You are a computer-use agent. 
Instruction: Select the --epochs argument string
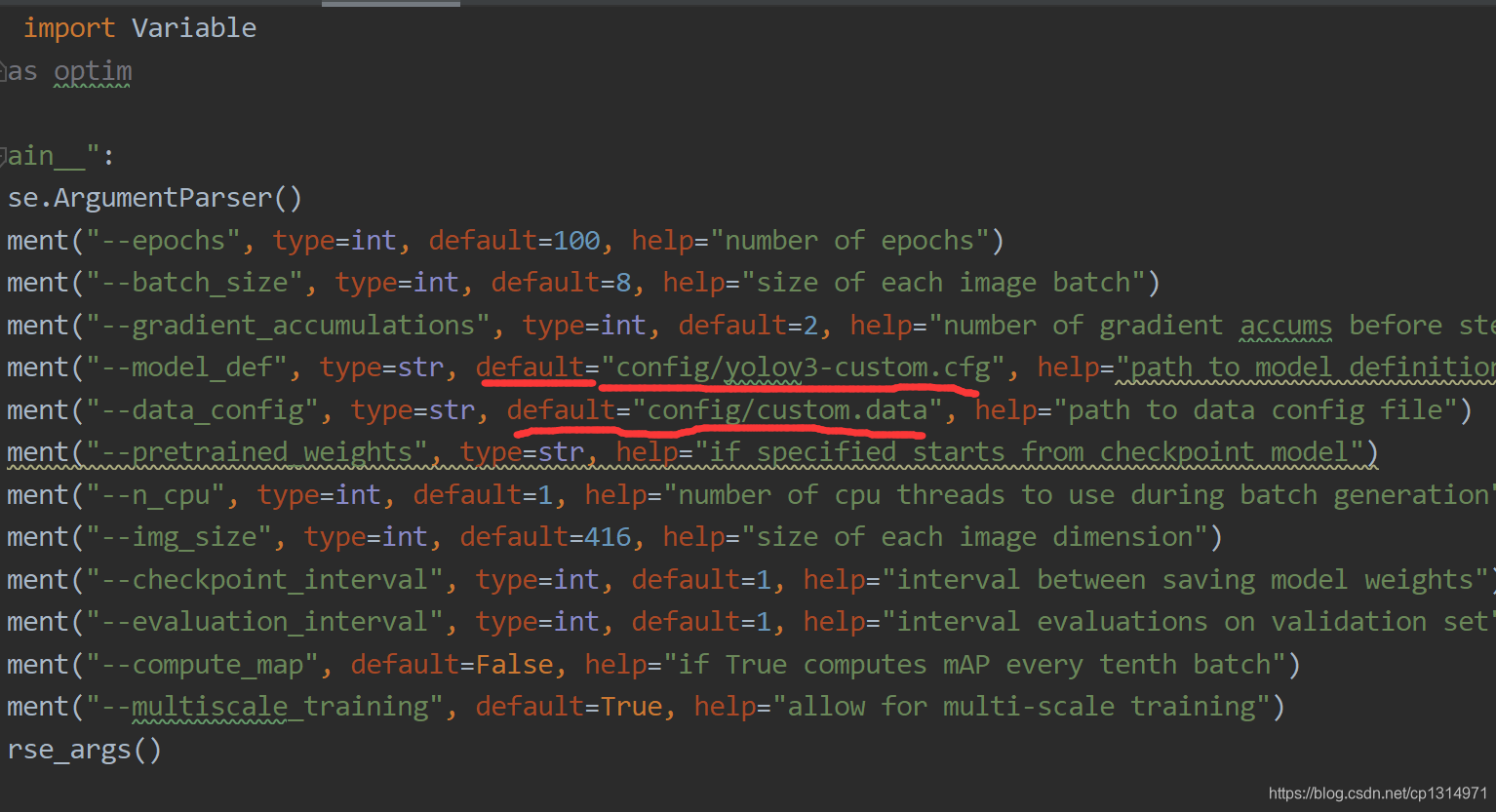pyautogui.click(x=163, y=240)
